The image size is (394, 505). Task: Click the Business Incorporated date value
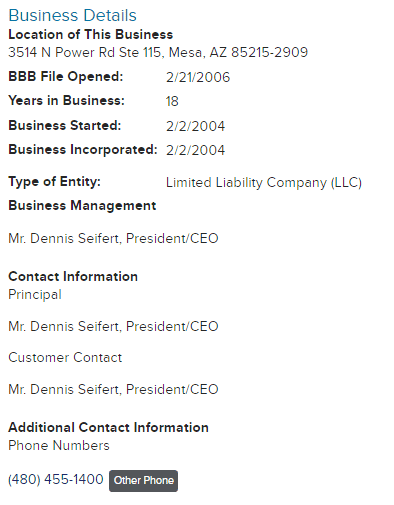195,150
